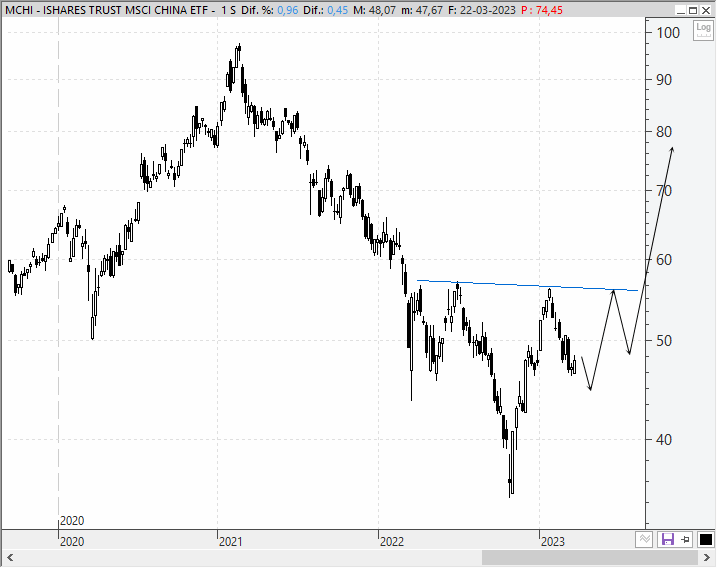Viewport: 717px width, 568px height.
Task: Click the scrollbar right arrow
Action: [706, 557]
